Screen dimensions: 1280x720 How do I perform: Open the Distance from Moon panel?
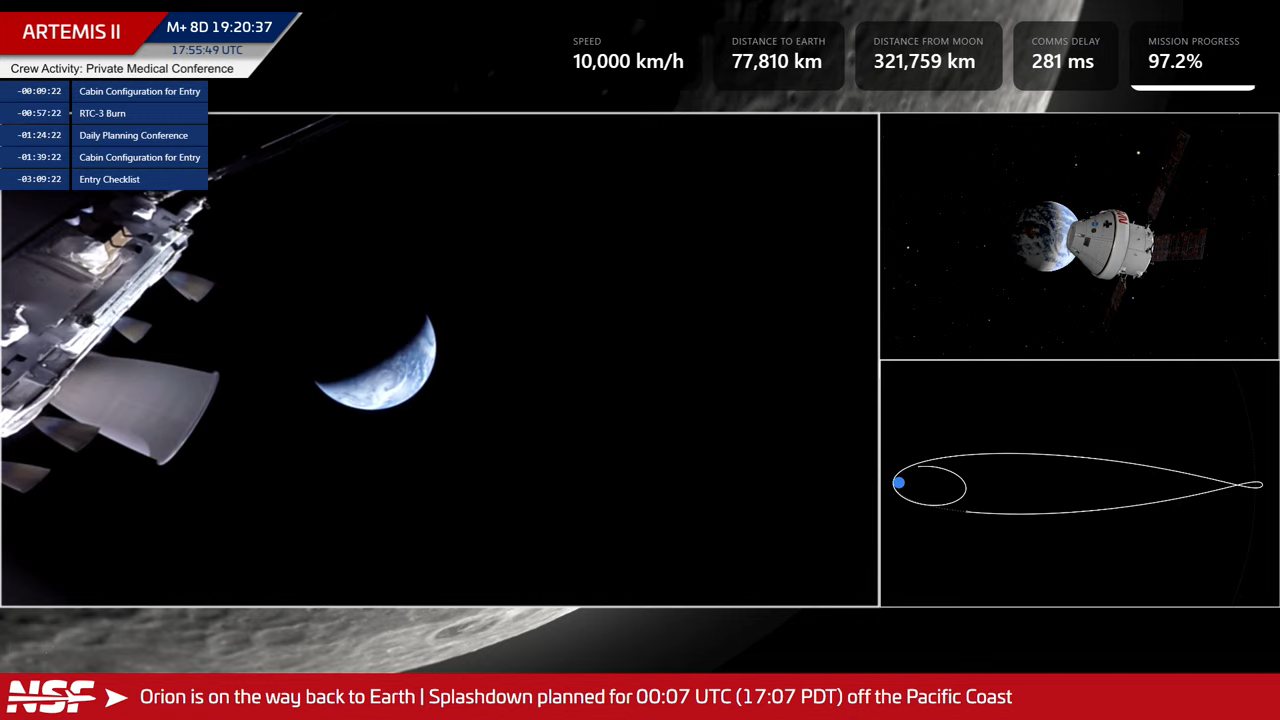927,54
